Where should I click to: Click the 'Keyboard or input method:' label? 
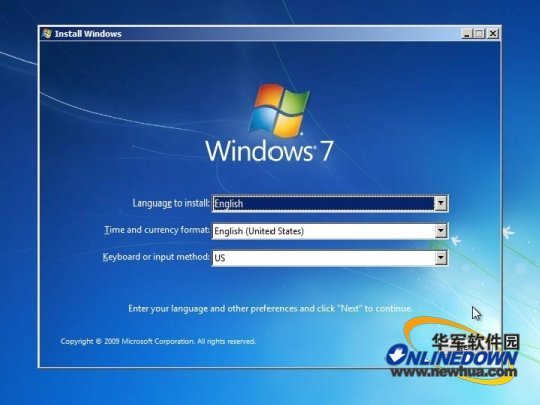(156, 257)
